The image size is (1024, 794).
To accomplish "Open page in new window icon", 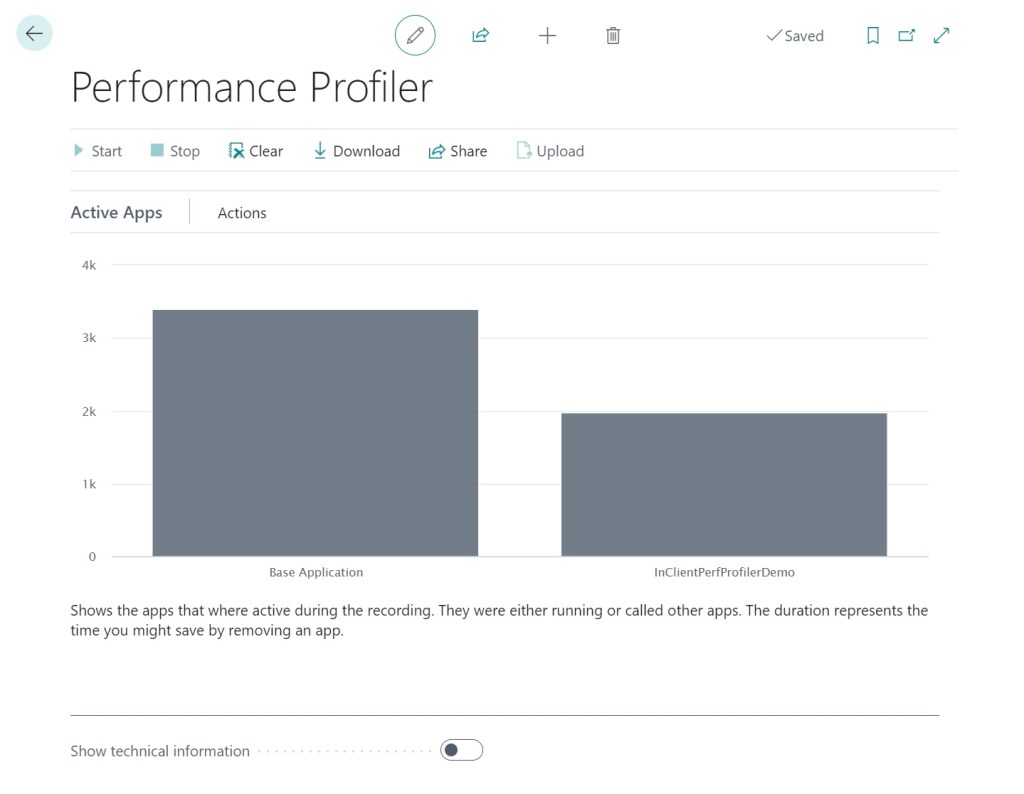I will coord(907,36).
